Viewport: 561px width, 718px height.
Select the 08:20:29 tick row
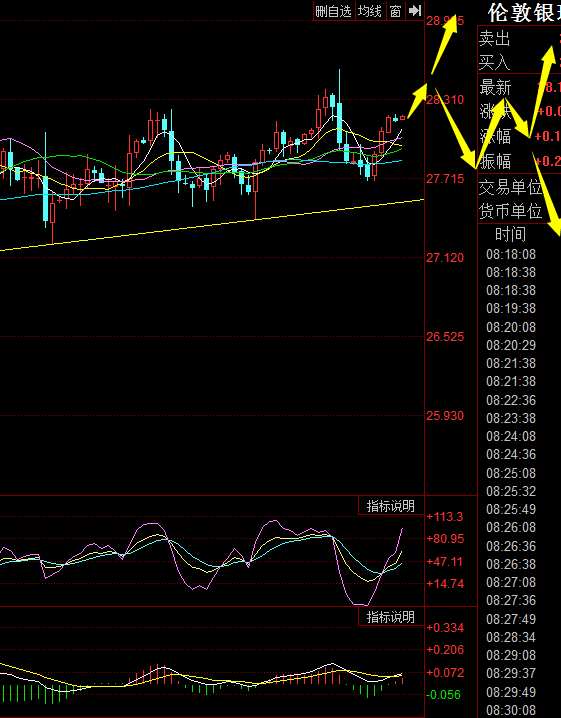pyautogui.click(x=511, y=345)
